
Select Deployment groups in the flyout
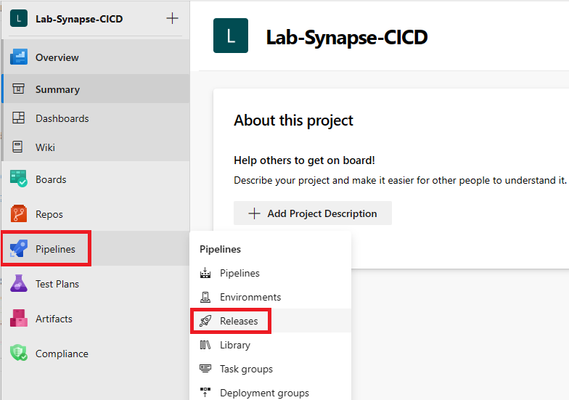265,393
